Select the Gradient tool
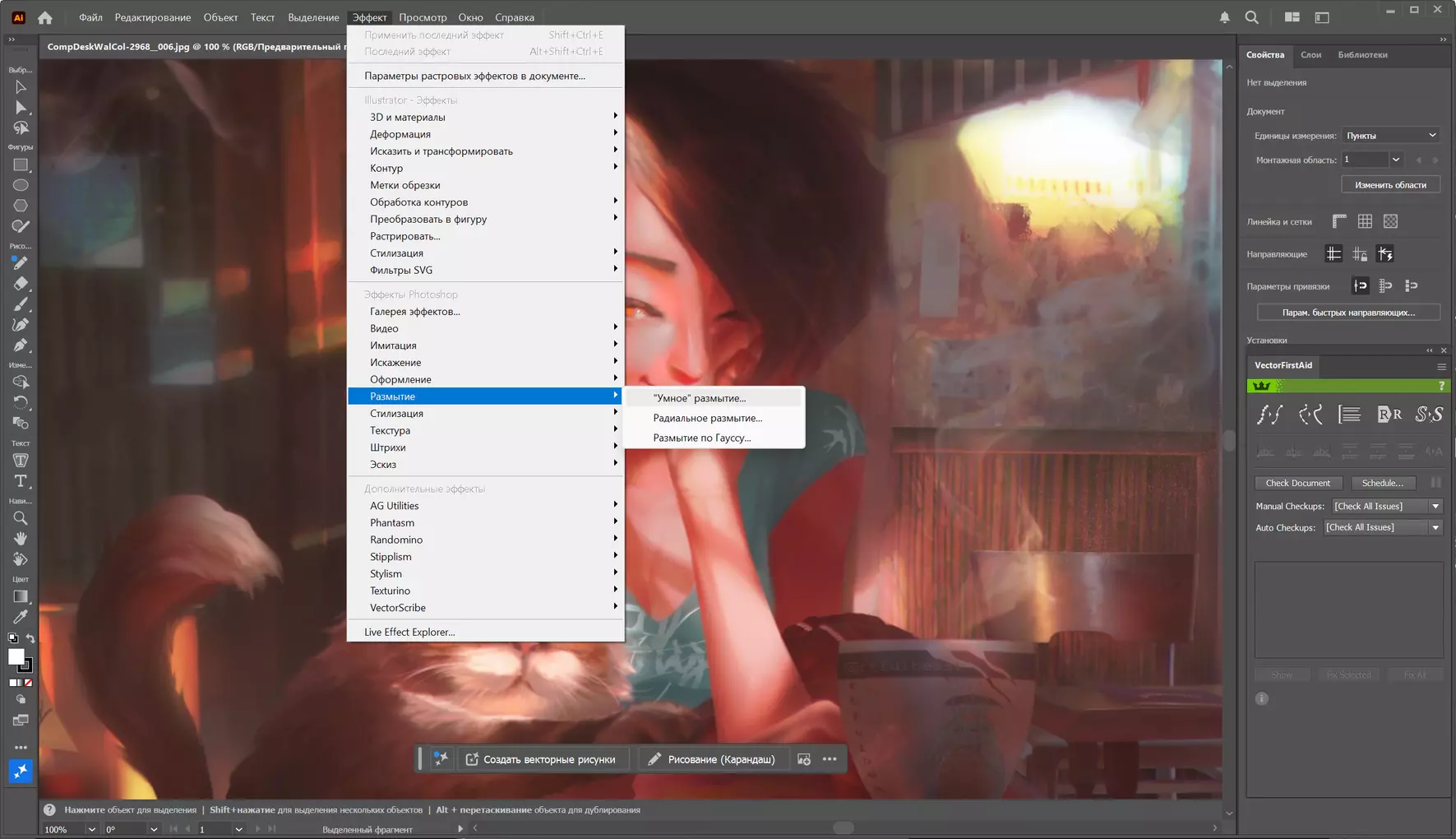The image size is (1456, 839). (21, 597)
